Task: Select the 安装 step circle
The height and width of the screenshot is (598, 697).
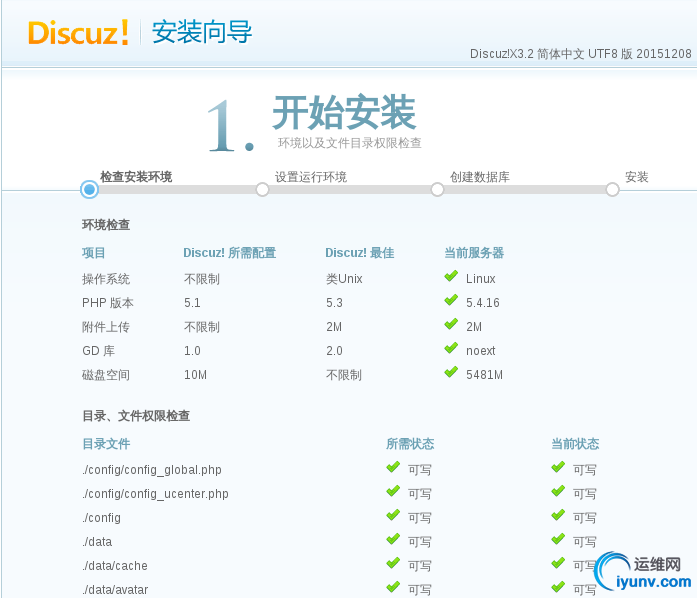Action: coord(613,189)
